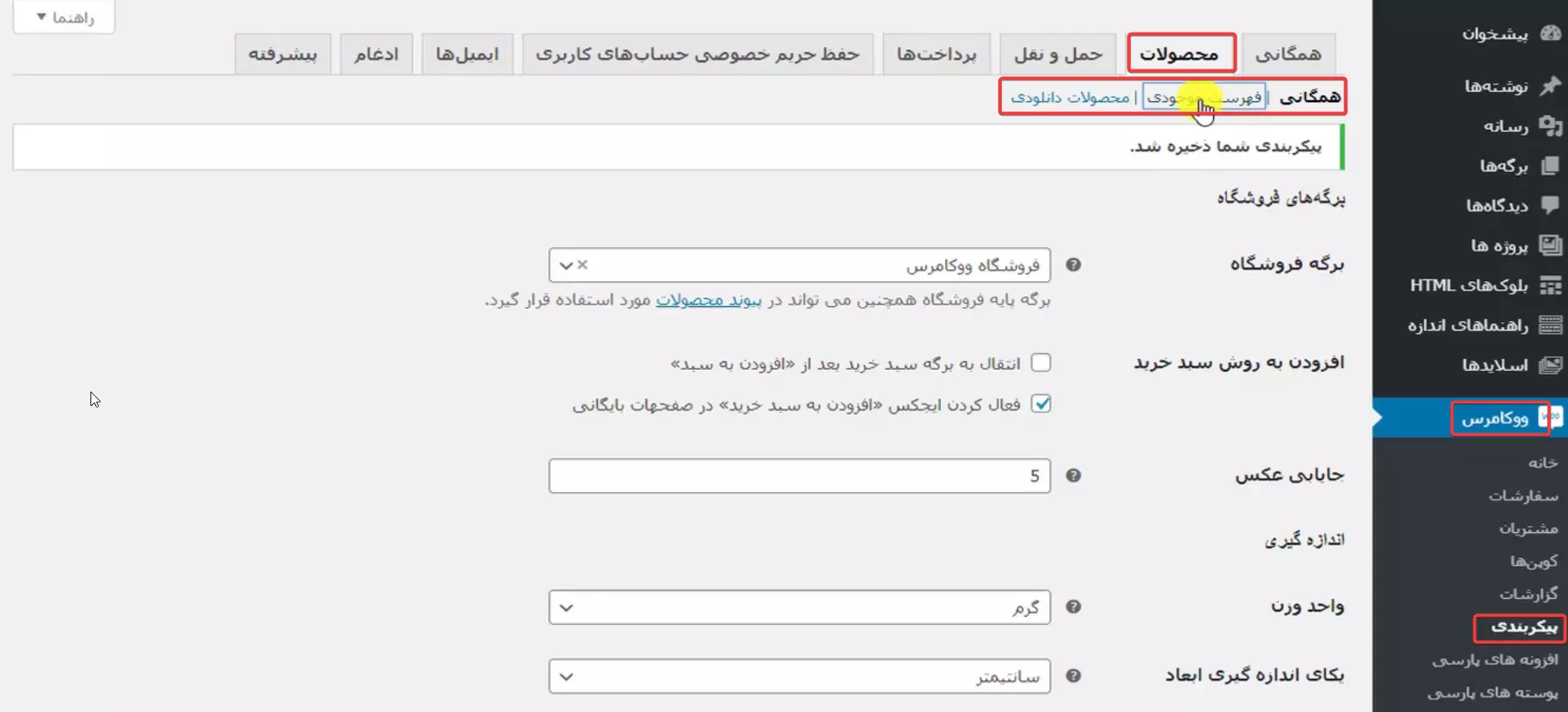Click the placeholder image field containing 5

click(799, 475)
